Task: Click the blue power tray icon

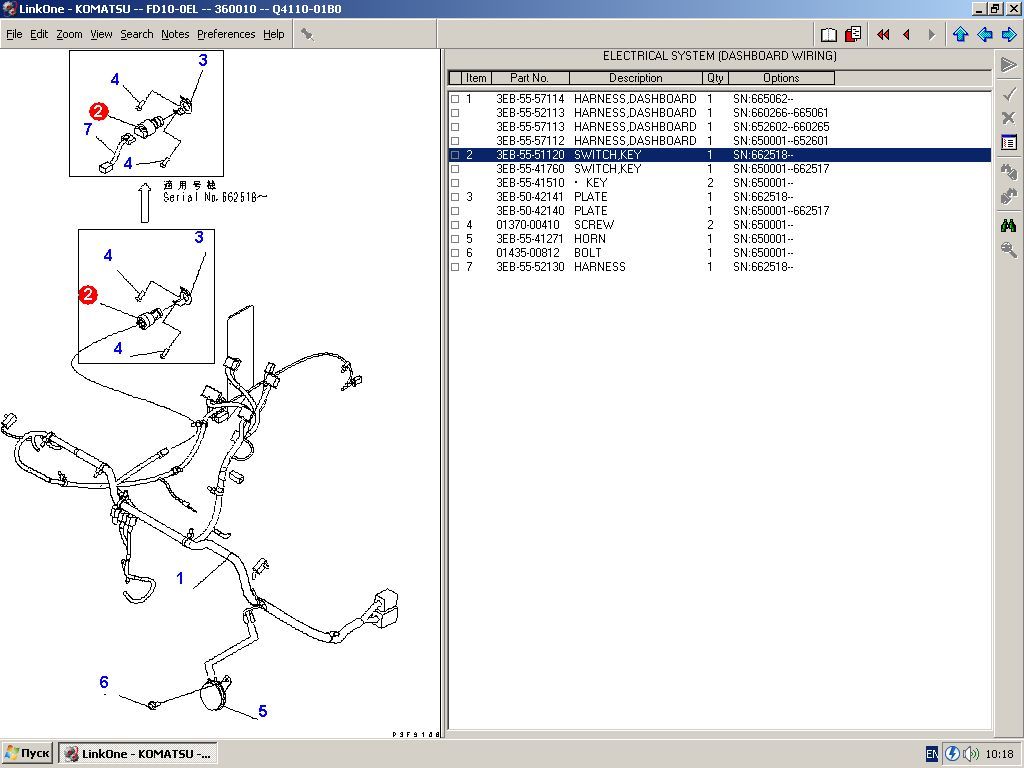Action: pos(952,754)
